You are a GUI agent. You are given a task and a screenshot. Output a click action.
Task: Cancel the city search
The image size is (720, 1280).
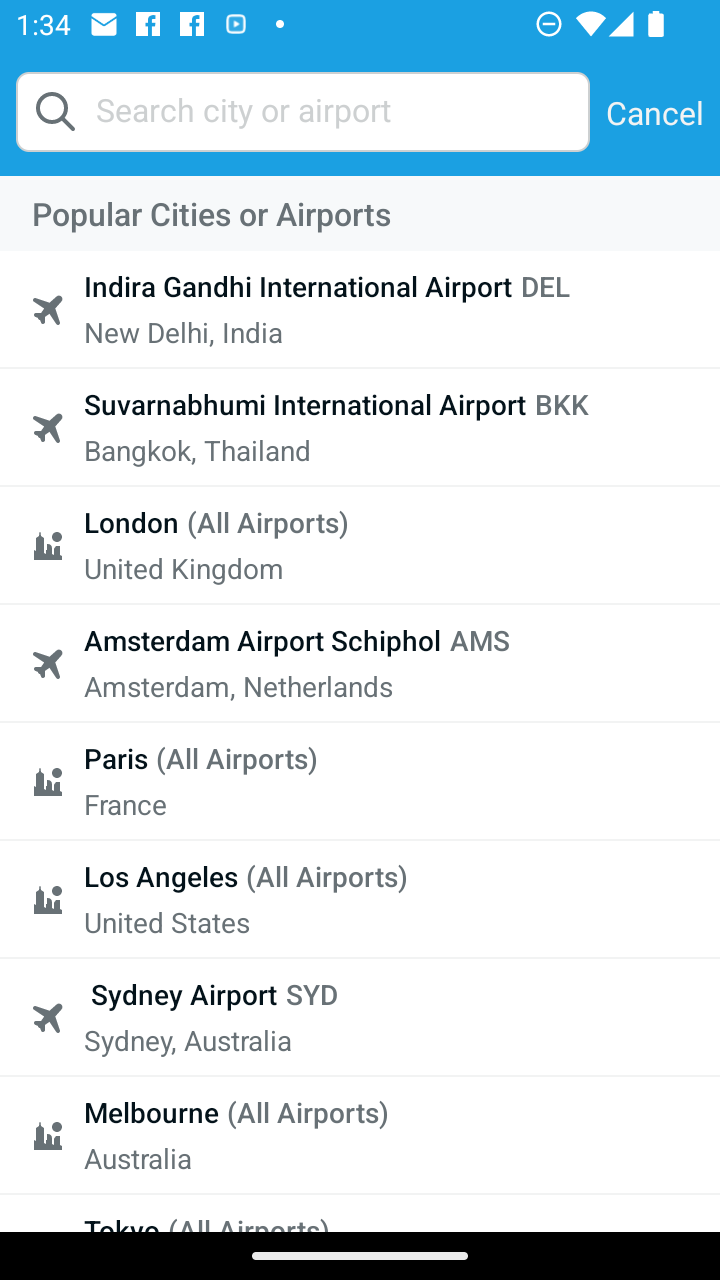coord(654,113)
